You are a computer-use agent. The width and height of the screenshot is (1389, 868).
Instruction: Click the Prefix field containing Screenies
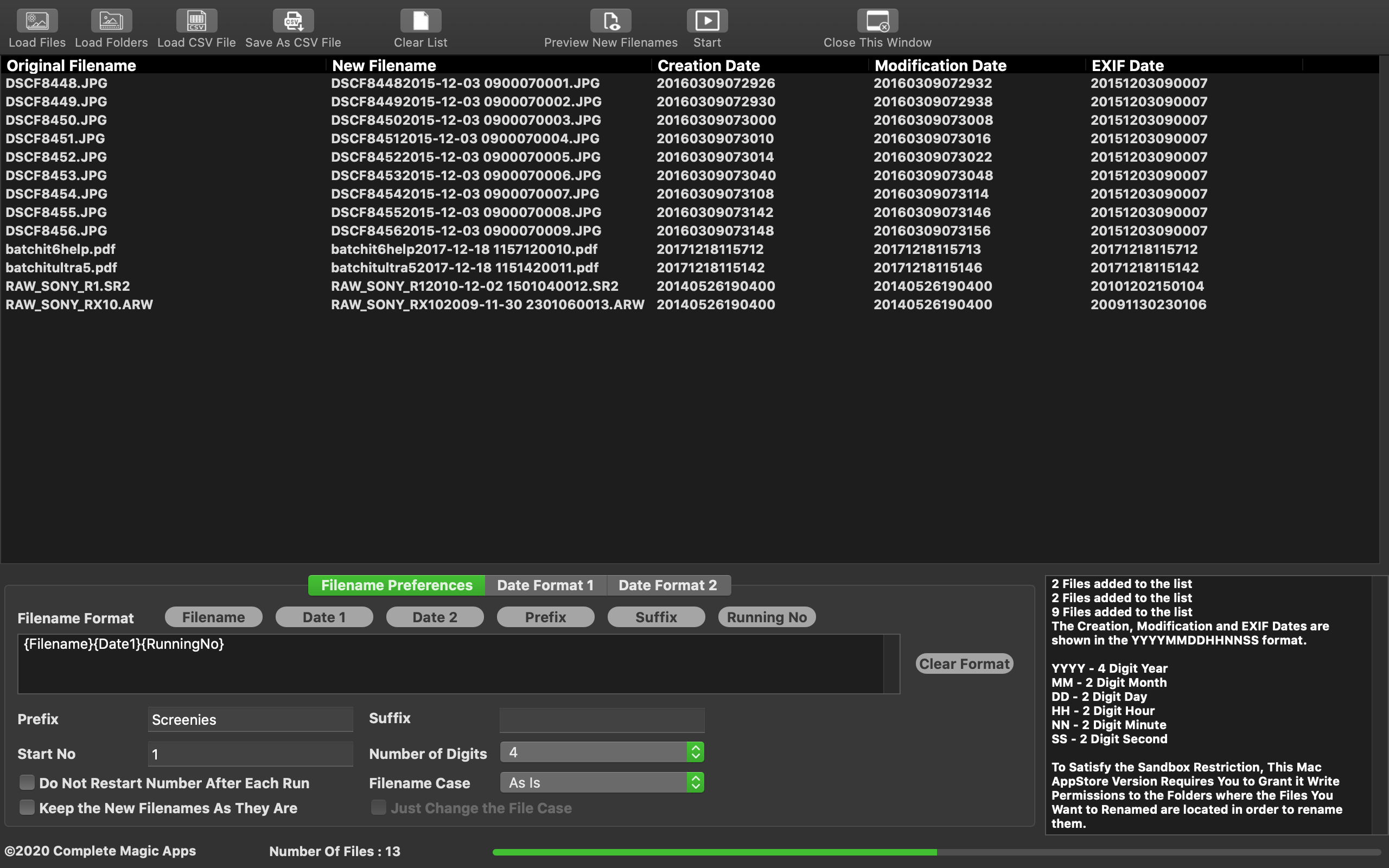tap(250, 719)
